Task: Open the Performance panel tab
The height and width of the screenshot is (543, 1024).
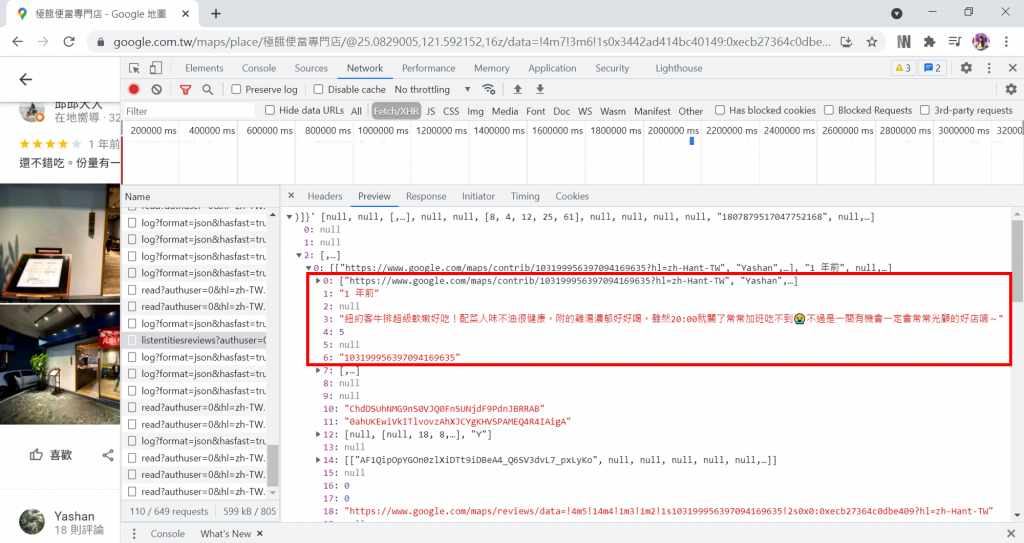Action: 428,68
